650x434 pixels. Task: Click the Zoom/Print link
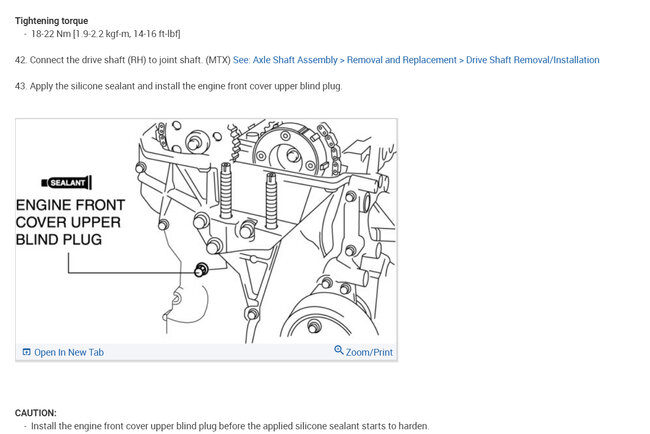369,352
